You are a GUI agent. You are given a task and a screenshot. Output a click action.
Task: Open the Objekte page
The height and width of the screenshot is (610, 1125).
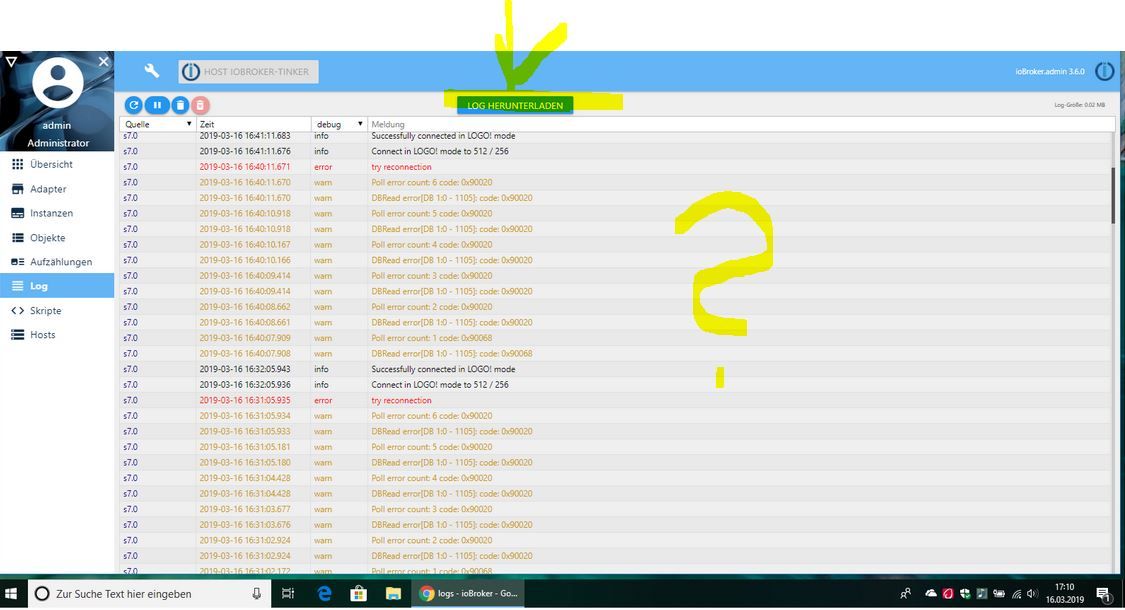57,238
